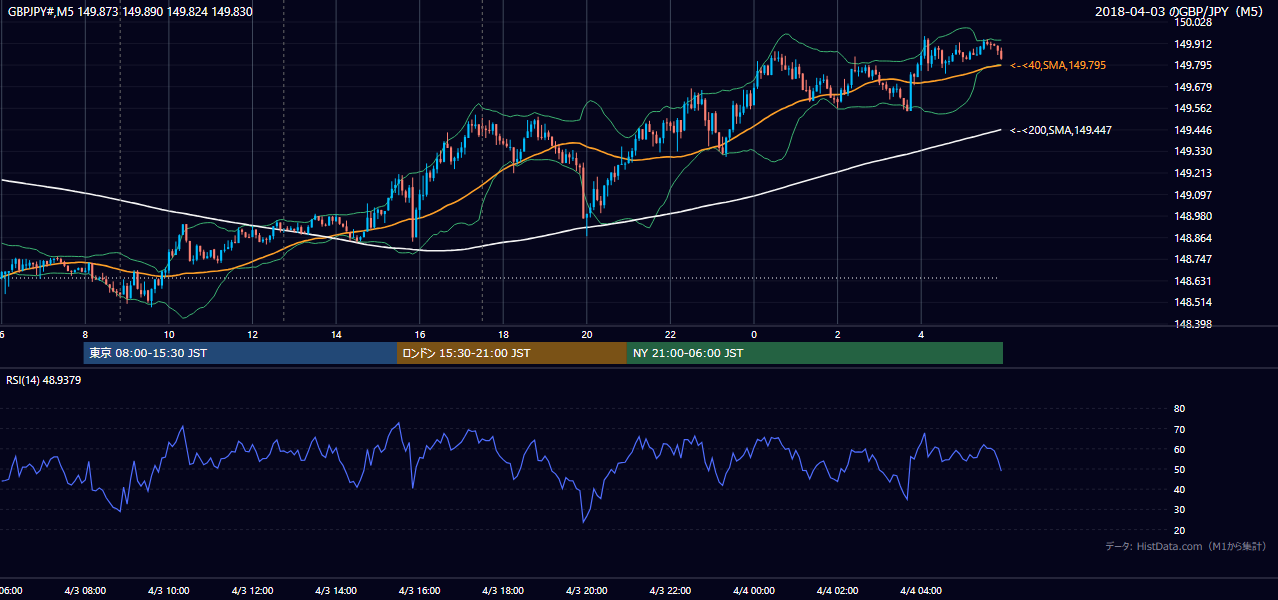Viewport: 1278px width, 600px height.
Task: Click the 149.446 price axis label
Action: click(1193, 130)
